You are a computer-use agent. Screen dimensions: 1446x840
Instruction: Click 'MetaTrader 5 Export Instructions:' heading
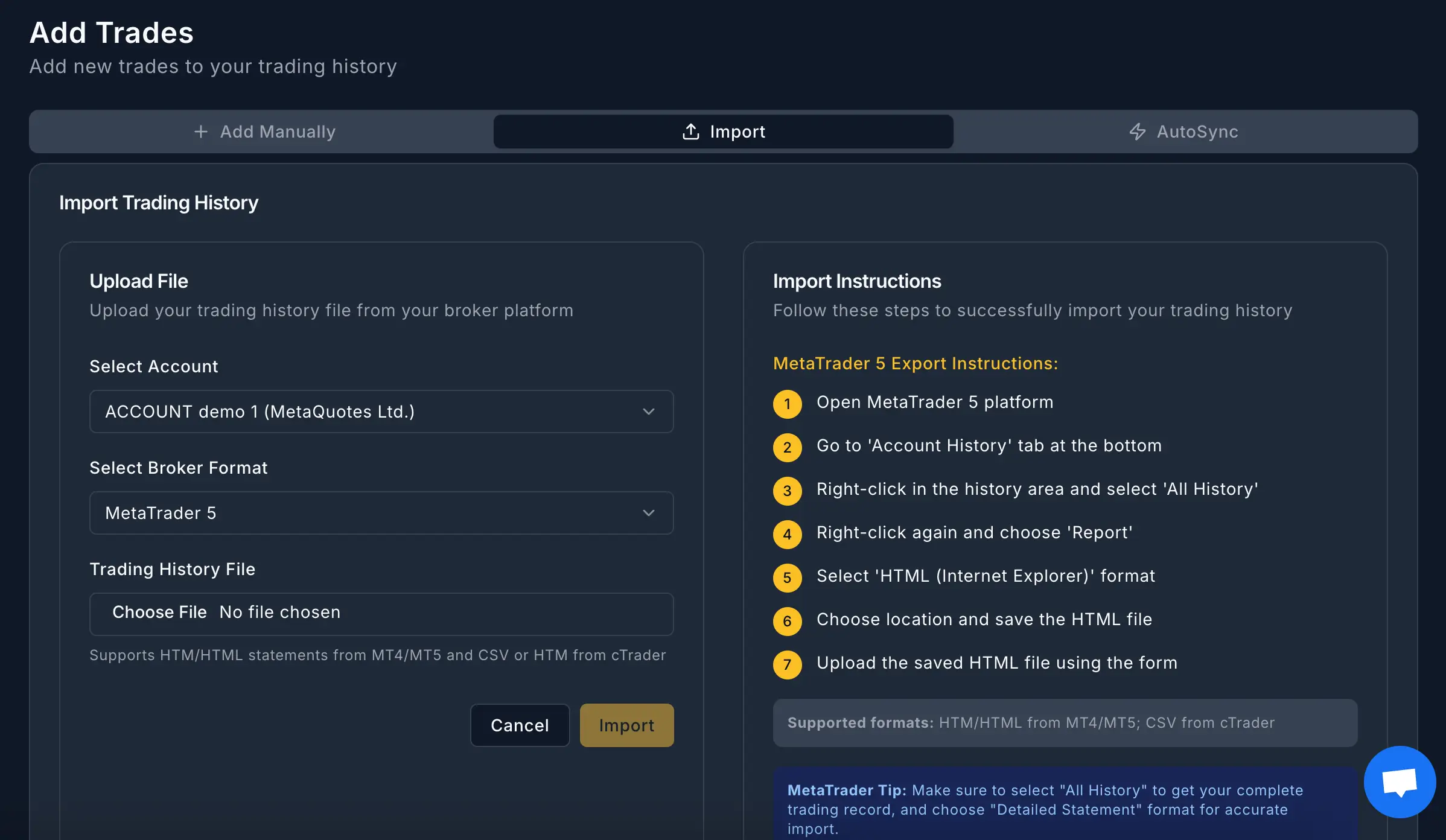click(916, 363)
